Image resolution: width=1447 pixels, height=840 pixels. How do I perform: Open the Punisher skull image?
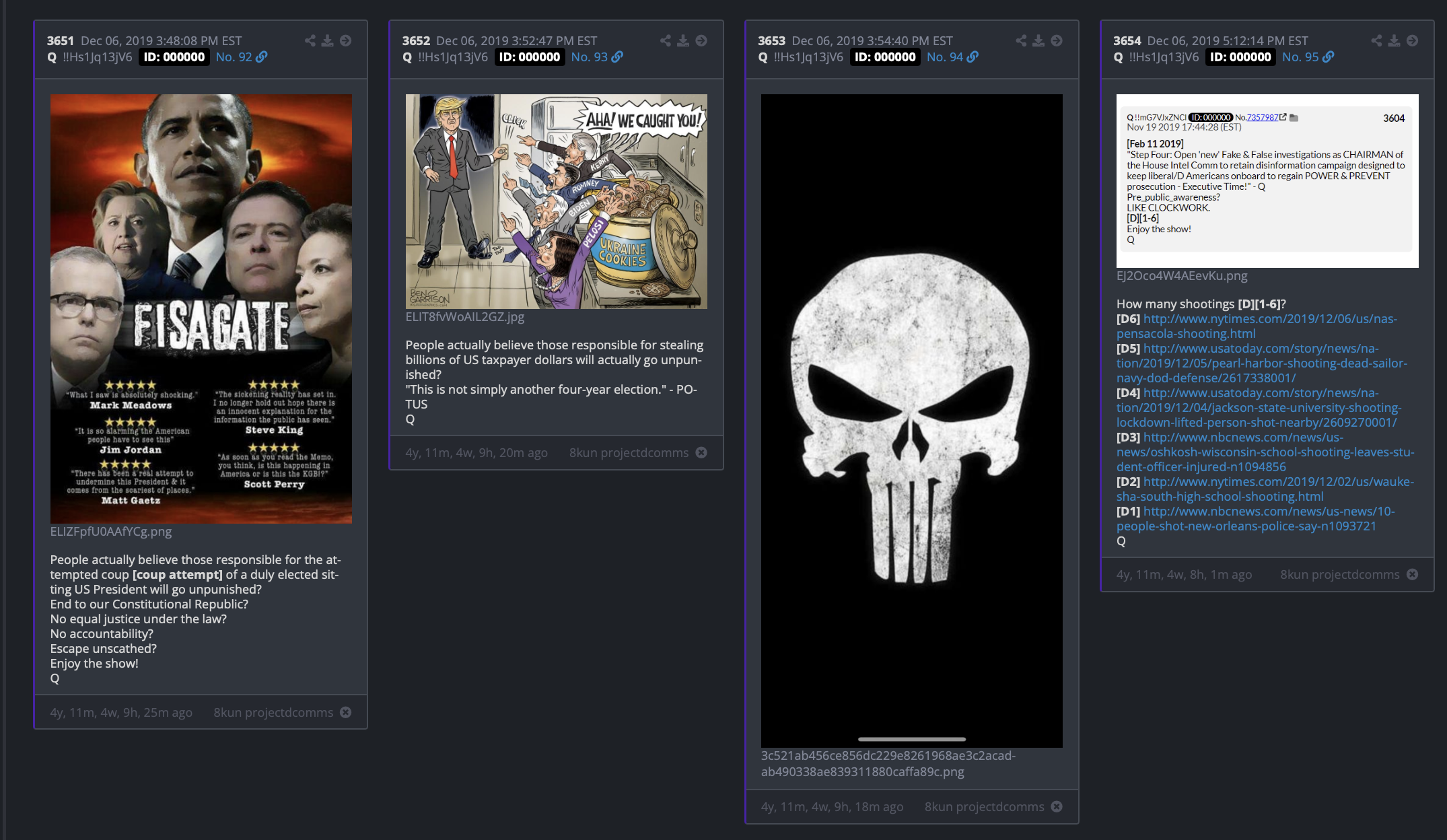click(x=911, y=421)
